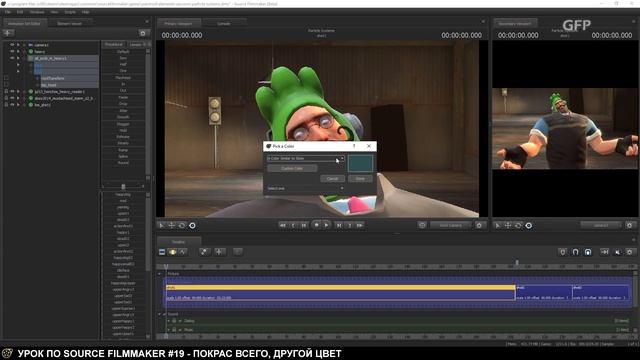Click the plus icon to add animation set
The image size is (640, 360).
point(8,33)
